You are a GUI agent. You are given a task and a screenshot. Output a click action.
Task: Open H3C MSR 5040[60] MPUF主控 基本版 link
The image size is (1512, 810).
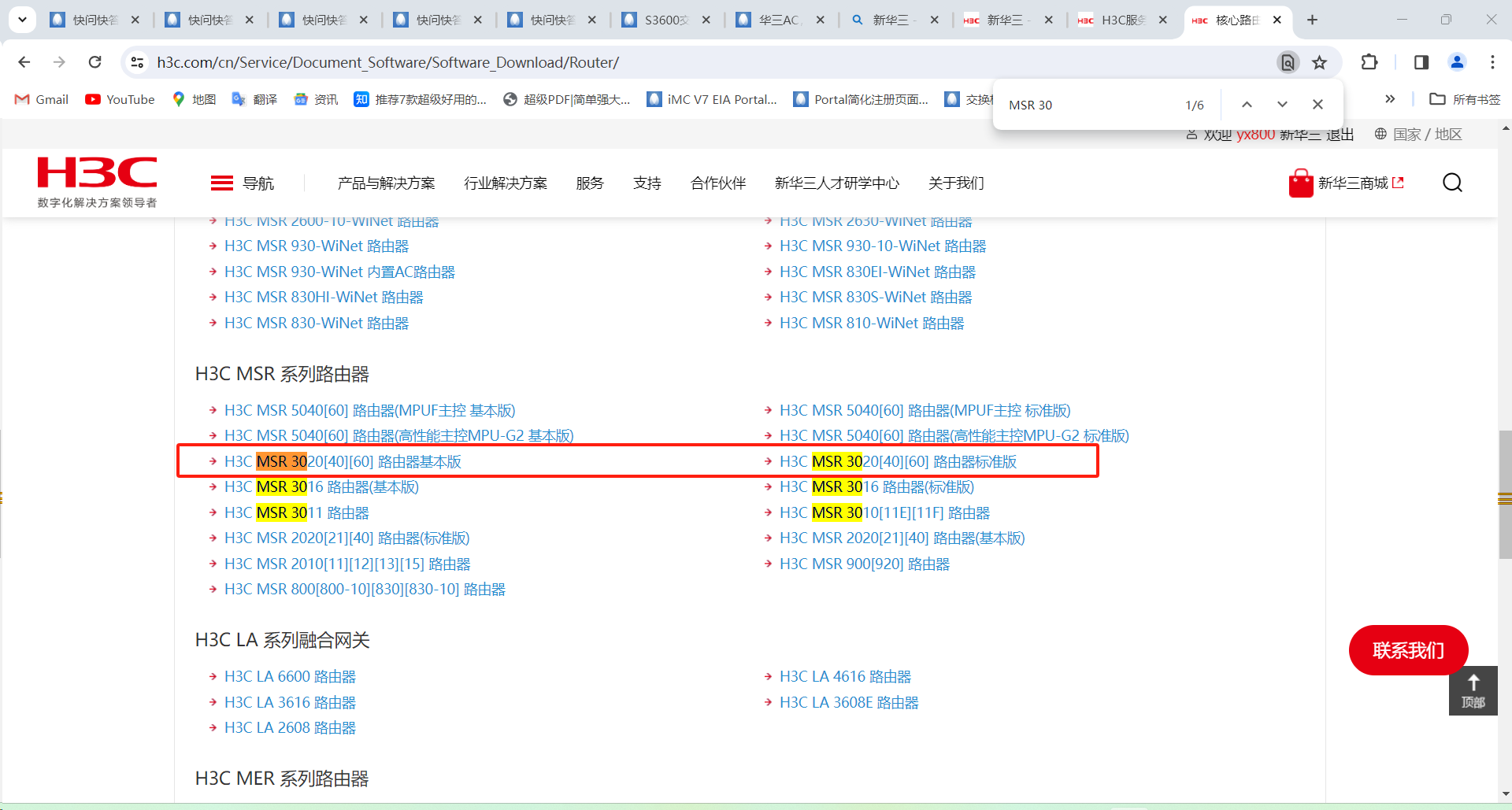(369, 410)
